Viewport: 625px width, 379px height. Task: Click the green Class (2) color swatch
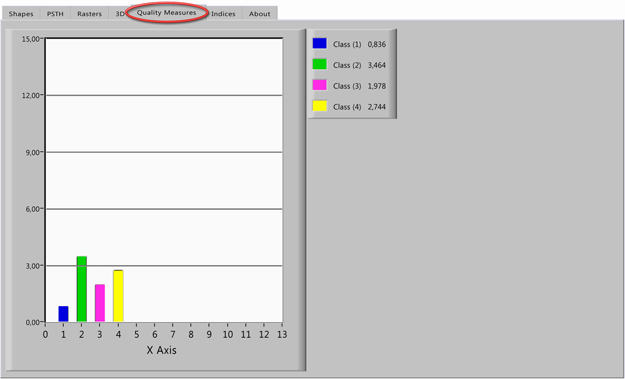click(320, 64)
